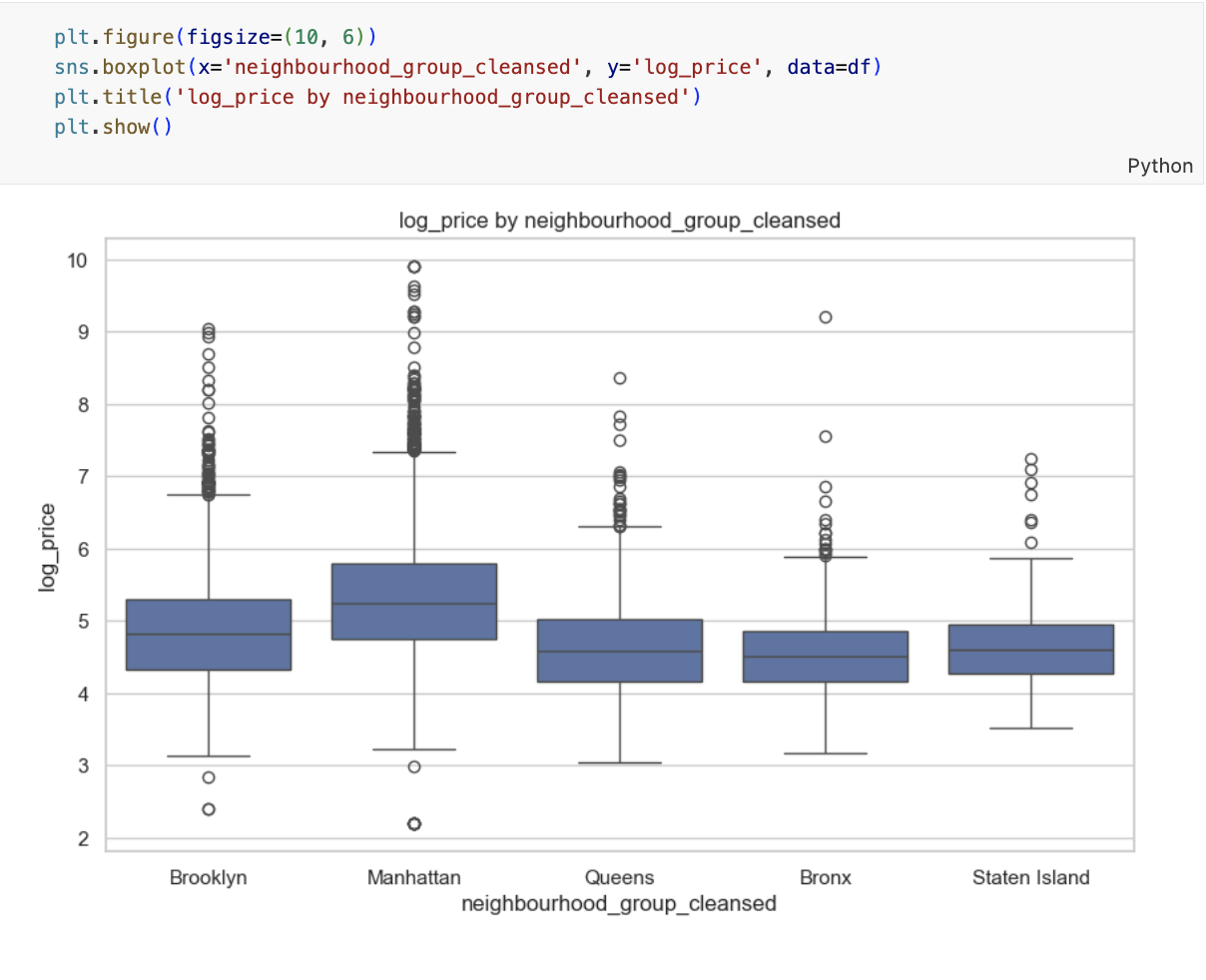Click the y-axis tick label 8

click(x=84, y=405)
